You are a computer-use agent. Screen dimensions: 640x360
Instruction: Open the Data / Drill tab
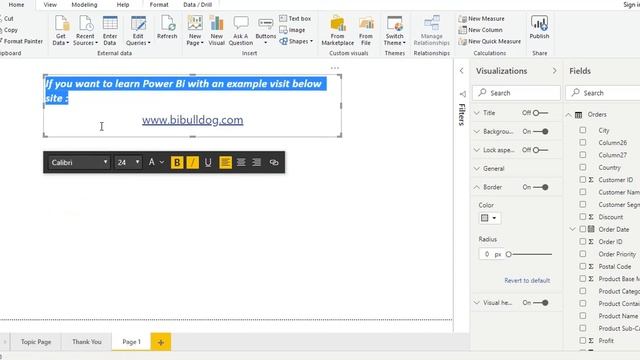coord(198,4)
